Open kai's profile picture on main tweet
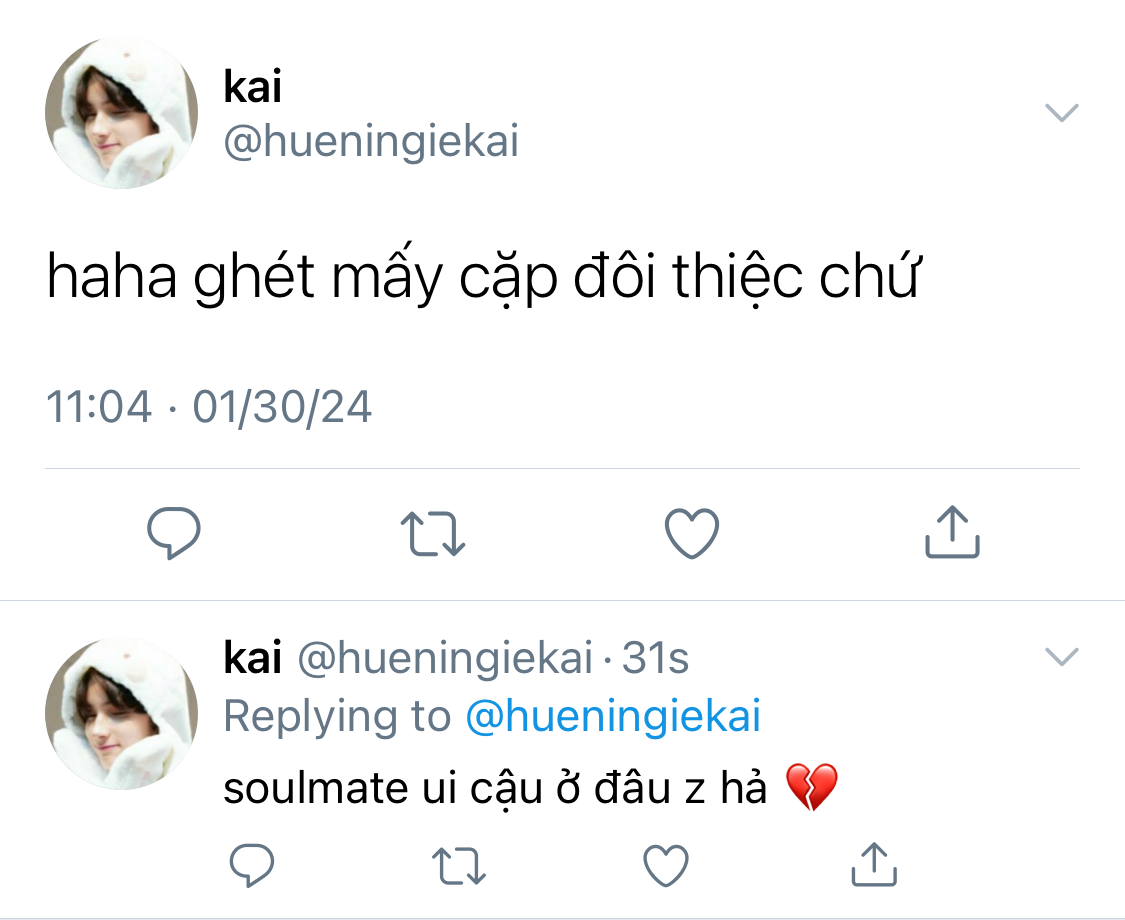Image resolution: width=1125 pixels, height=920 pixels. click(122, 113)
